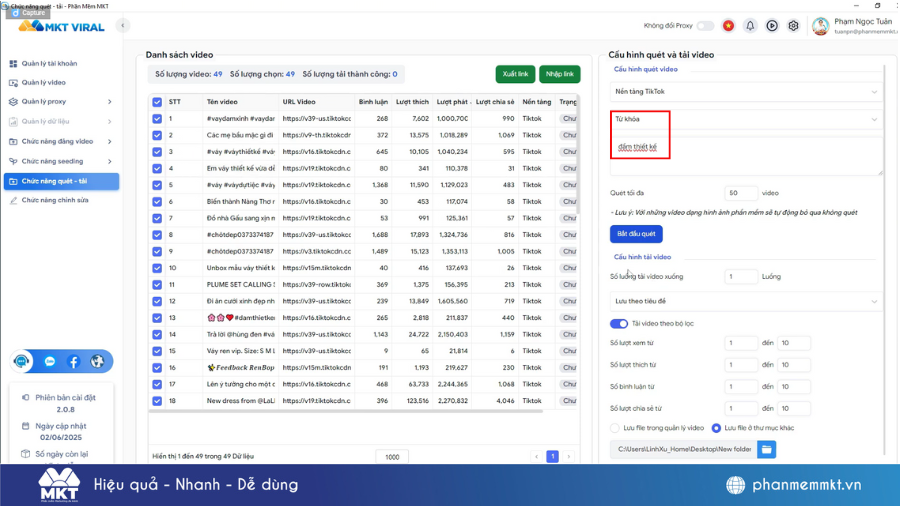Viewport: 900px width, 506px height.
Task: Click the MKT VIRAL logo
Action: (x=61, y=26)
